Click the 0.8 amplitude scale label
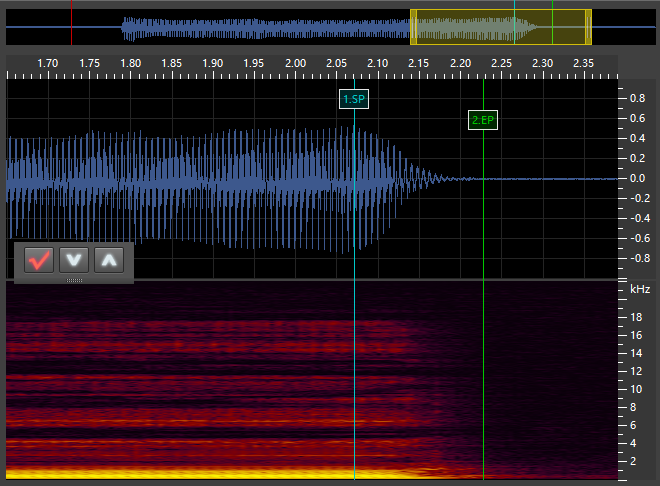 pyautogui.click(x=636, y=98)
